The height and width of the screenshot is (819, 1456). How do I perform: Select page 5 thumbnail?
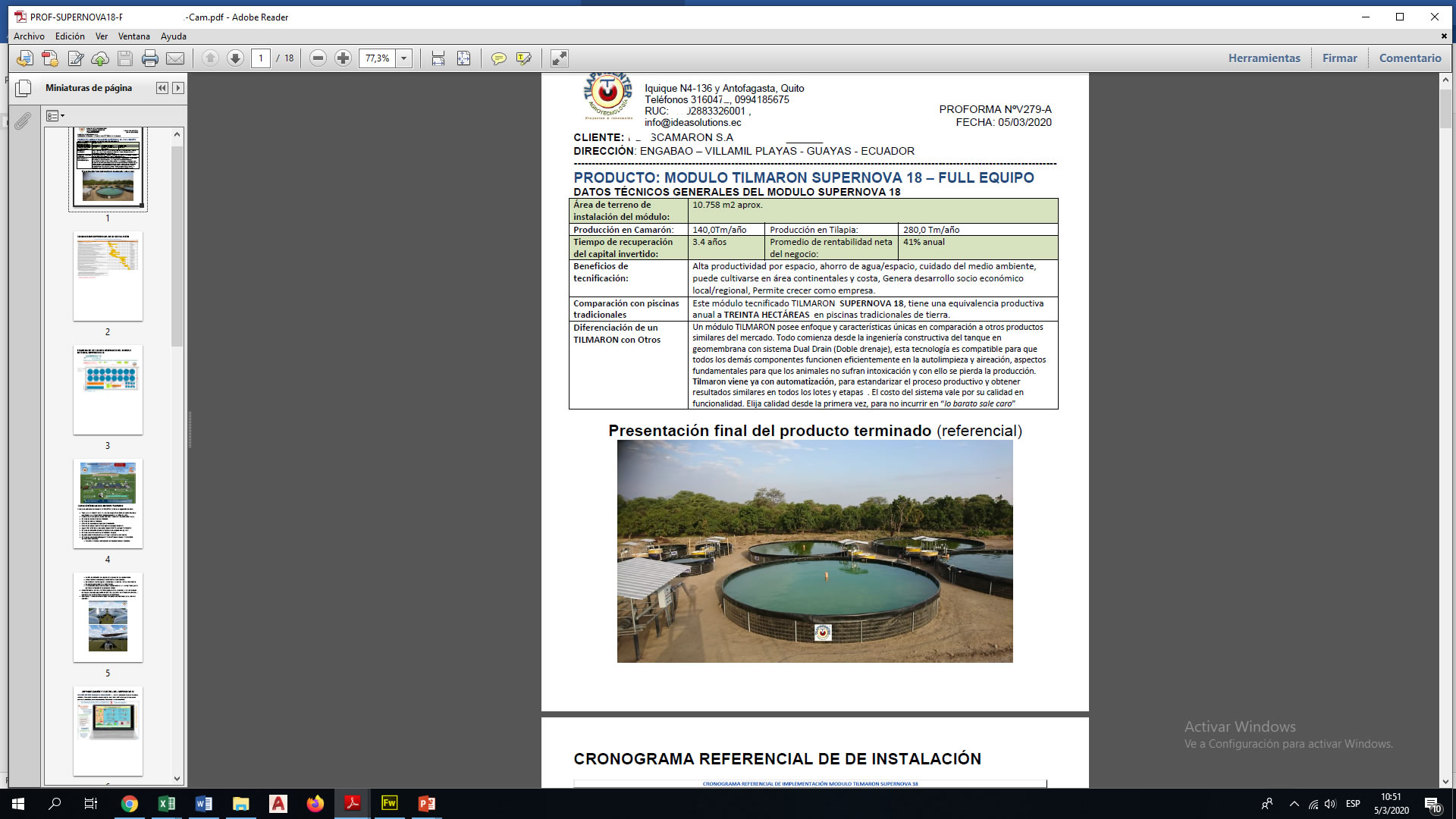click(108, 617)
